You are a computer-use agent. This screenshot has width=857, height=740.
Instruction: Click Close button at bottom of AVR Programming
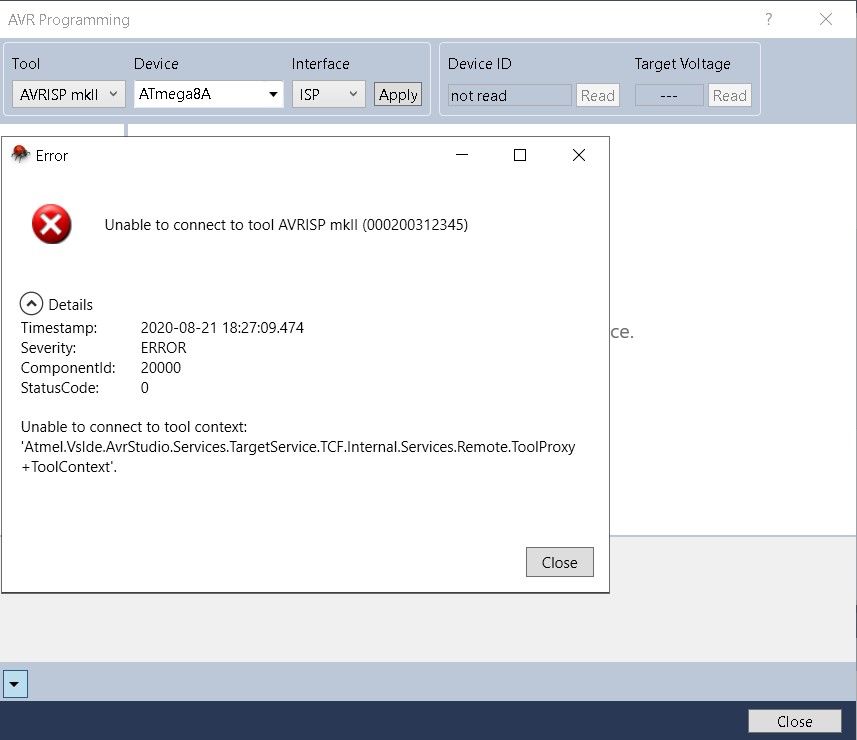pos(794,721)
